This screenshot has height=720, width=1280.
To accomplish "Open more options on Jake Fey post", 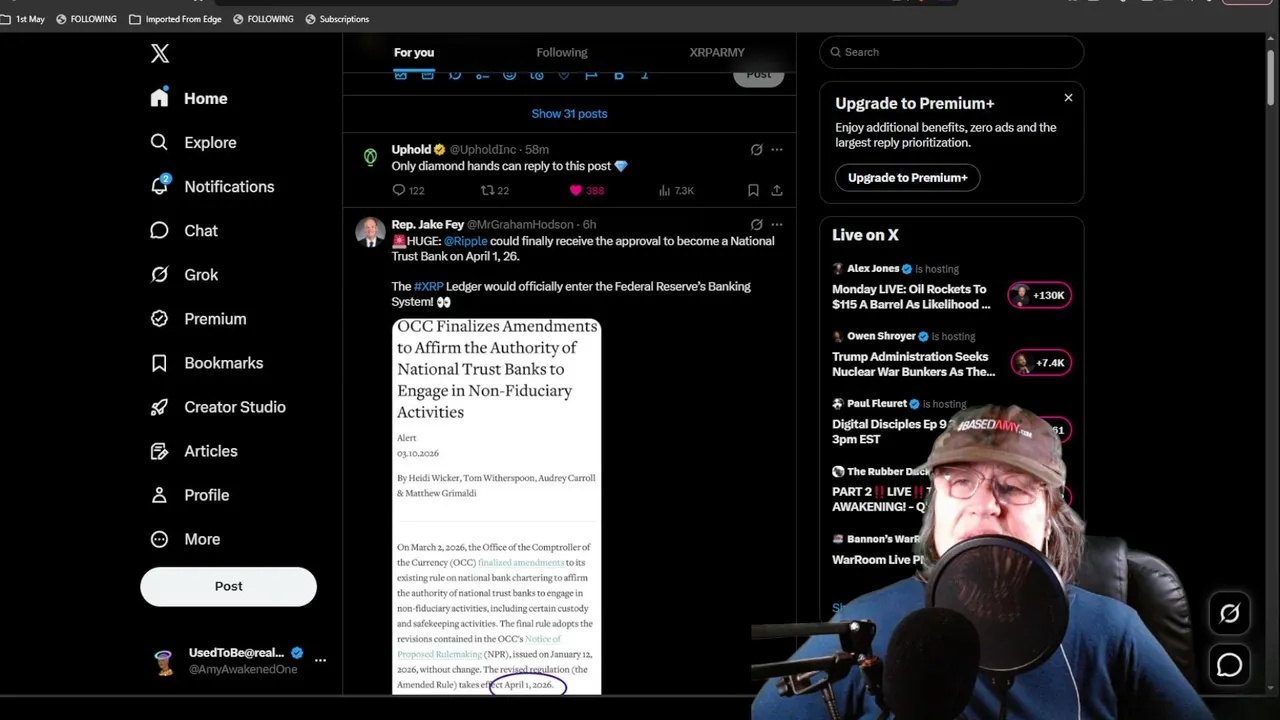I will [777, 225].
